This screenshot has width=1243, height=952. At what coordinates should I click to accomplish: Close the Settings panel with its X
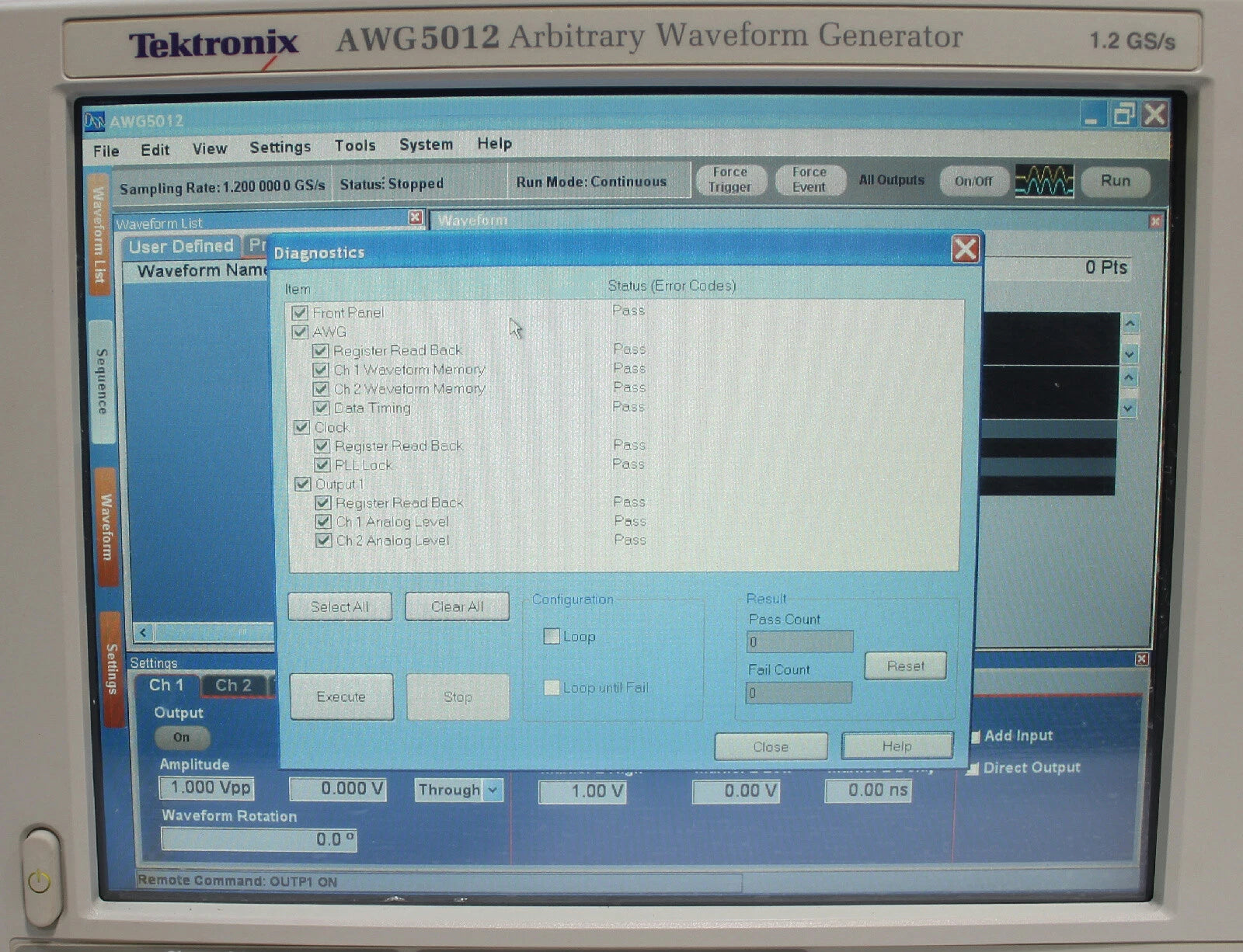click(1141, 658)
